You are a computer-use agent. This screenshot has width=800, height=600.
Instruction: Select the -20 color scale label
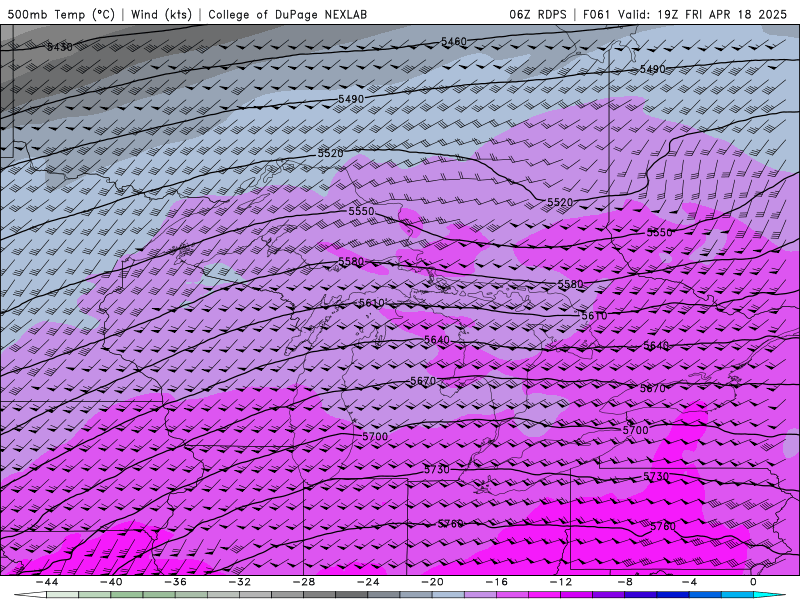tap(432, 582)
